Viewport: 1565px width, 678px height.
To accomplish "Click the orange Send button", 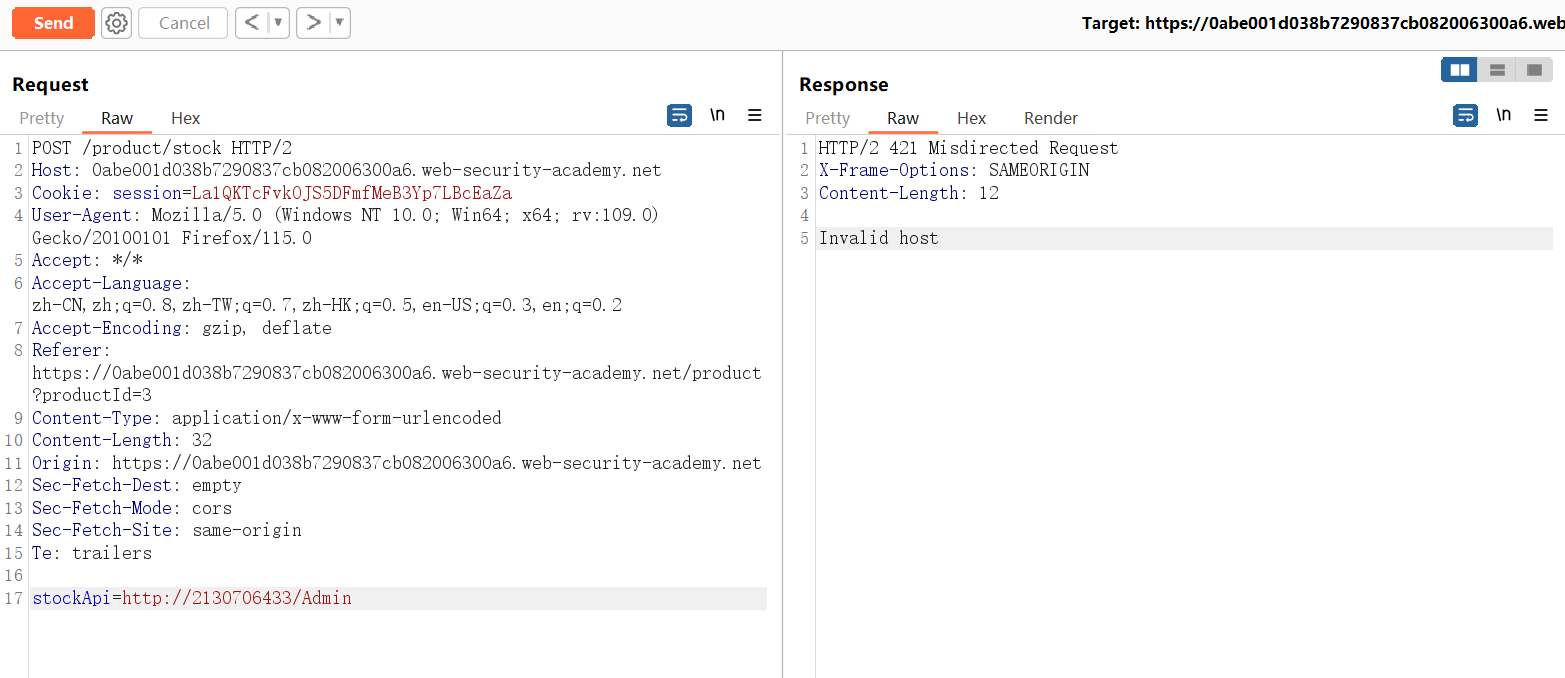I will click(53, 23).
